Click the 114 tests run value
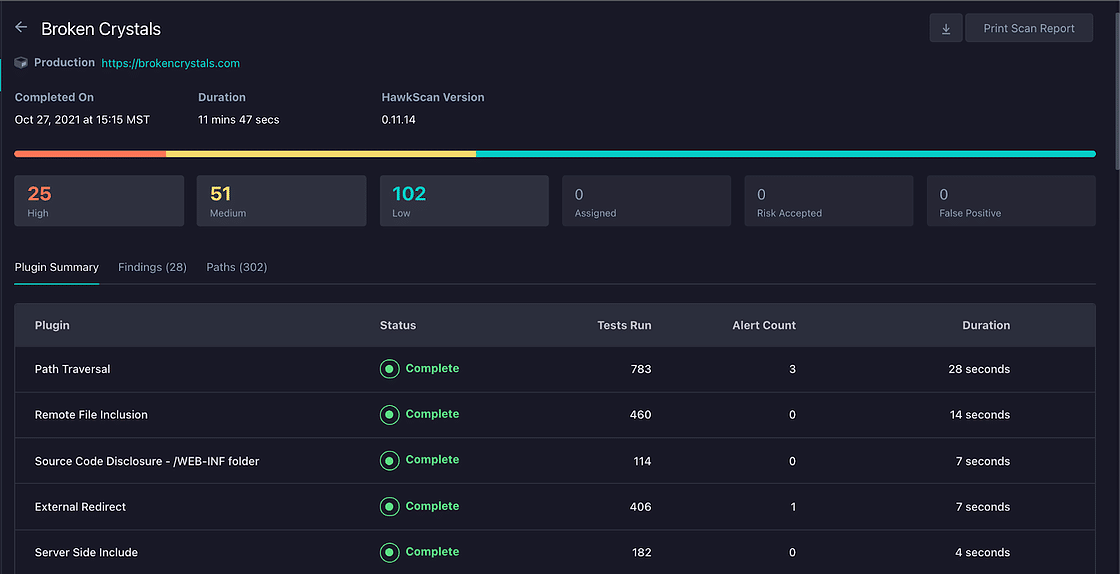 (x=642, y=461)
